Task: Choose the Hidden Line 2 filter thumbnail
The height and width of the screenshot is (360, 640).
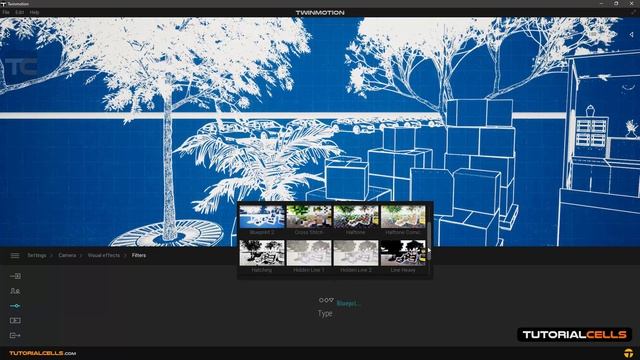Action: point(356,253)
